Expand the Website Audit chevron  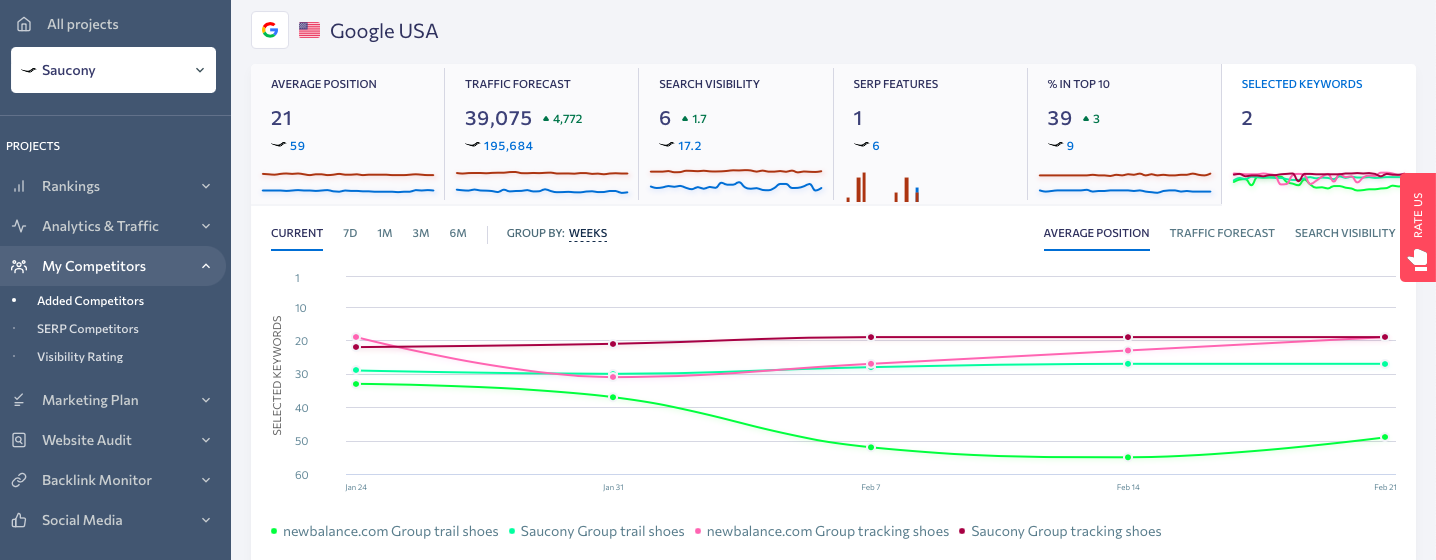pyautogui.click(x=205, y=440)
